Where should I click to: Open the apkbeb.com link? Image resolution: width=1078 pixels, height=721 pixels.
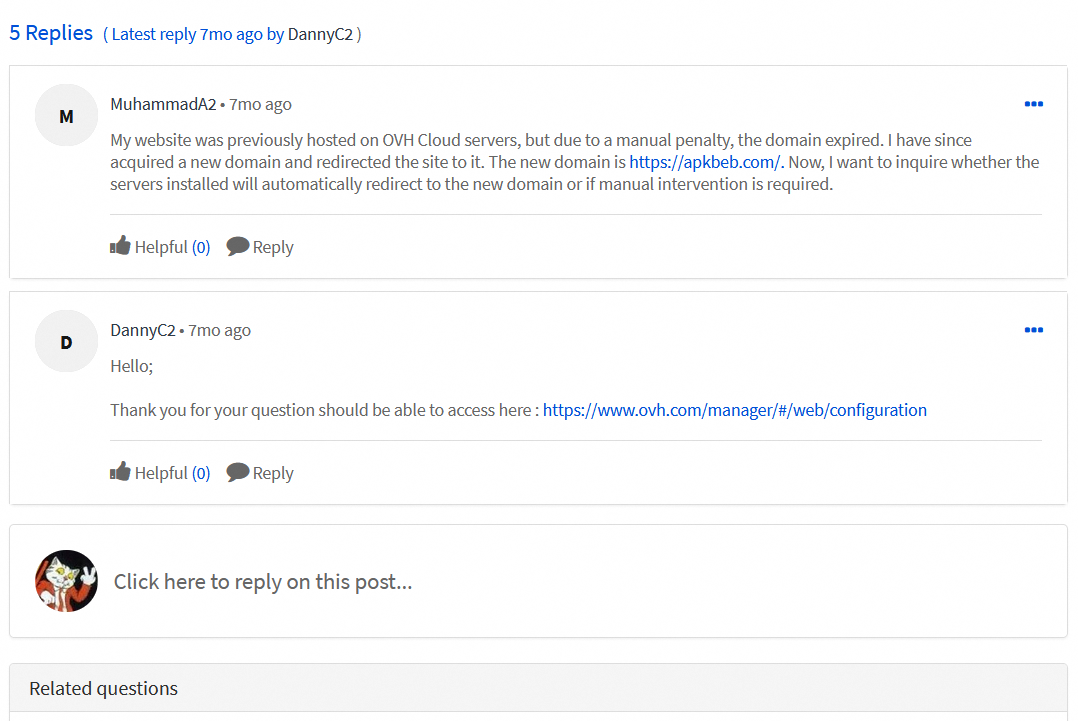(x=705, y=162)
